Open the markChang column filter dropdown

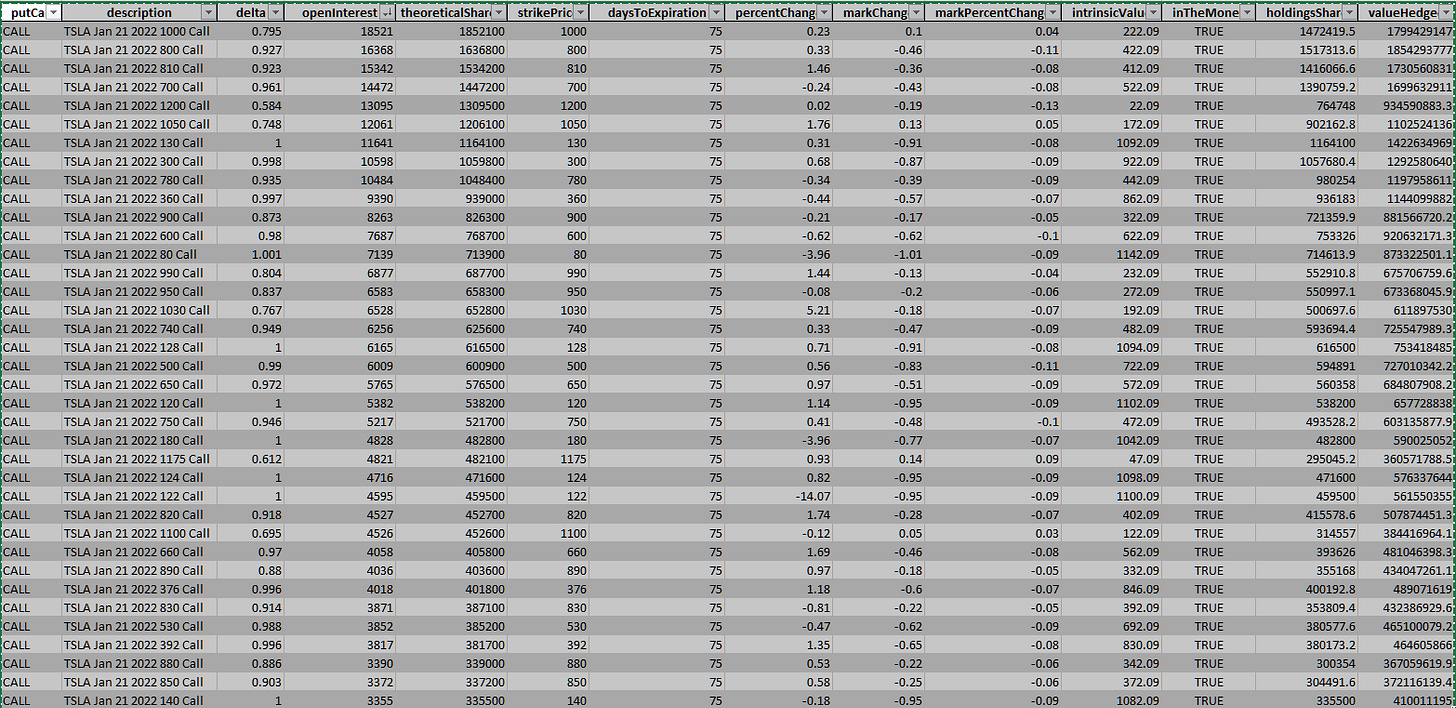pyautogui.click(x=915, y=13)
